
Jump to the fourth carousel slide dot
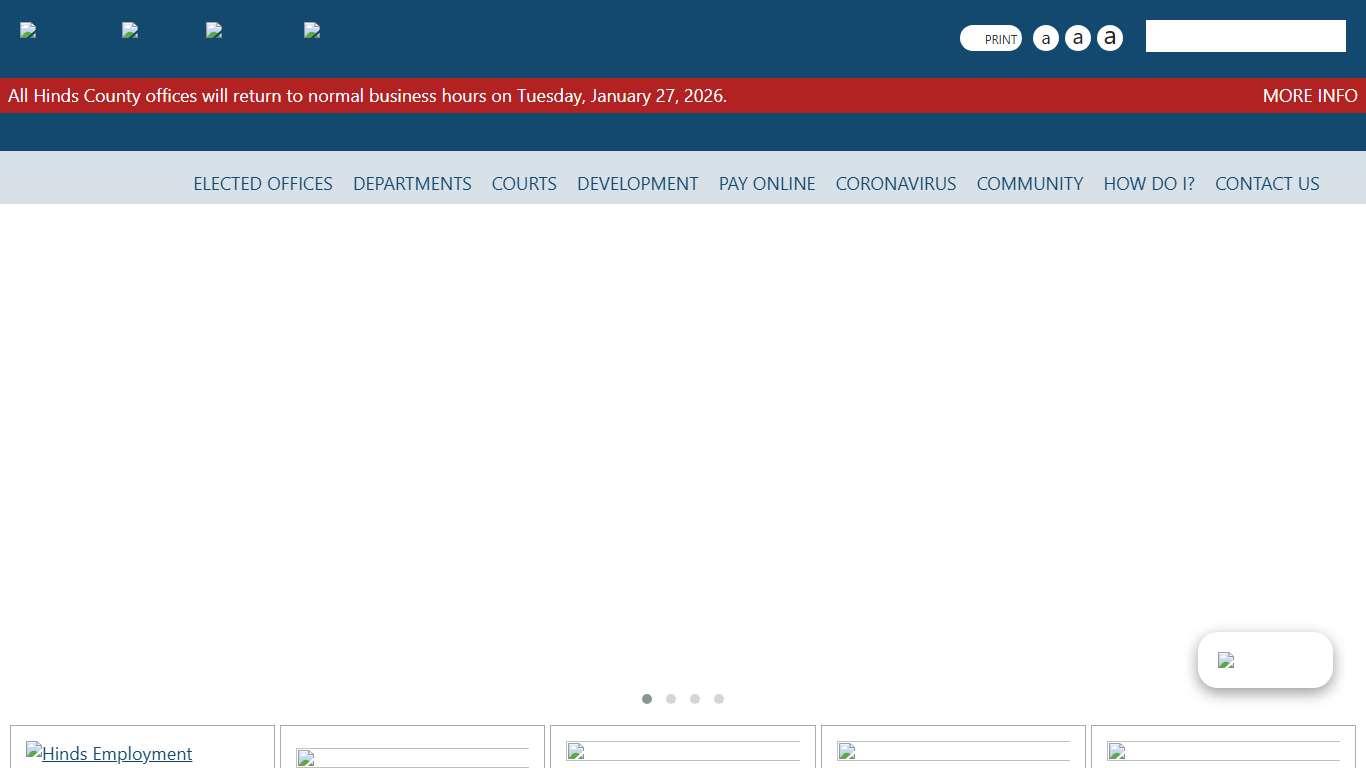pos(719,699)
